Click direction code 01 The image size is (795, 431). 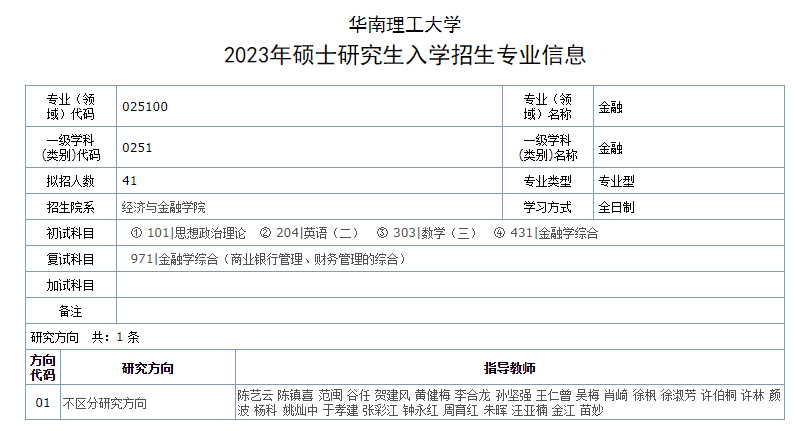coord(43,403)
